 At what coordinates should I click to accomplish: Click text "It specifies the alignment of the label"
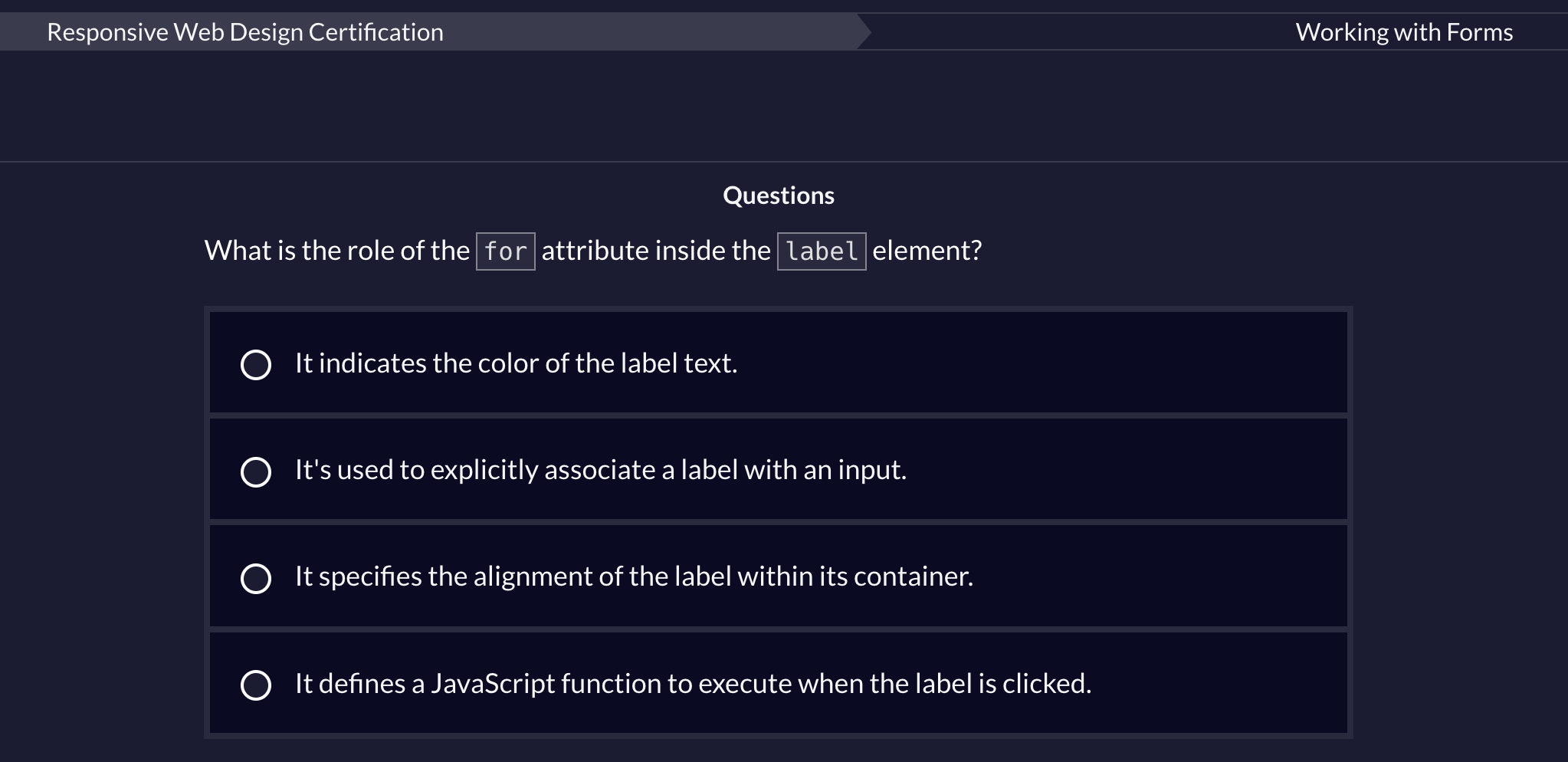point(634,576)
